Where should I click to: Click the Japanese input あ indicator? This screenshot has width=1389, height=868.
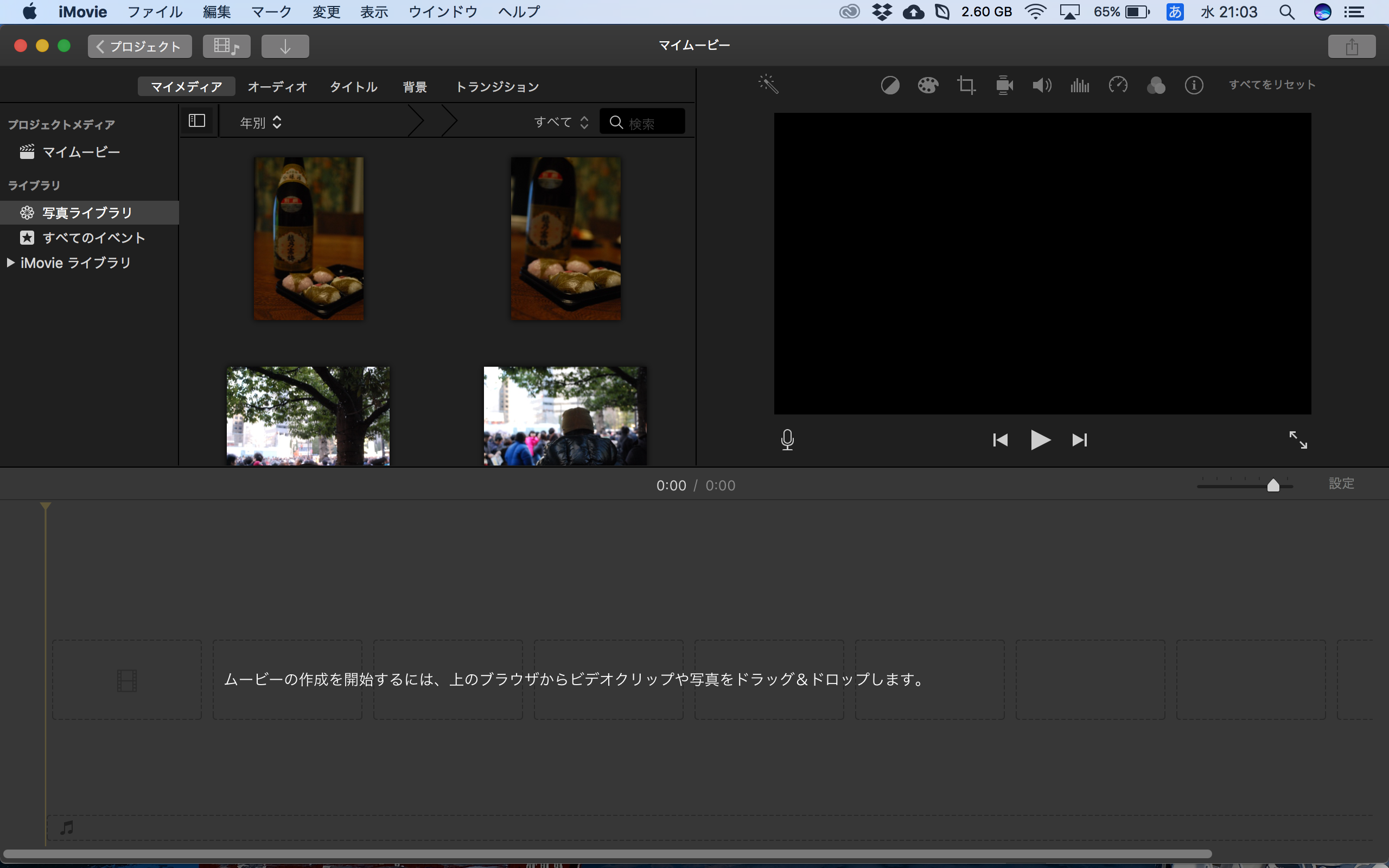click(1175, 11)
